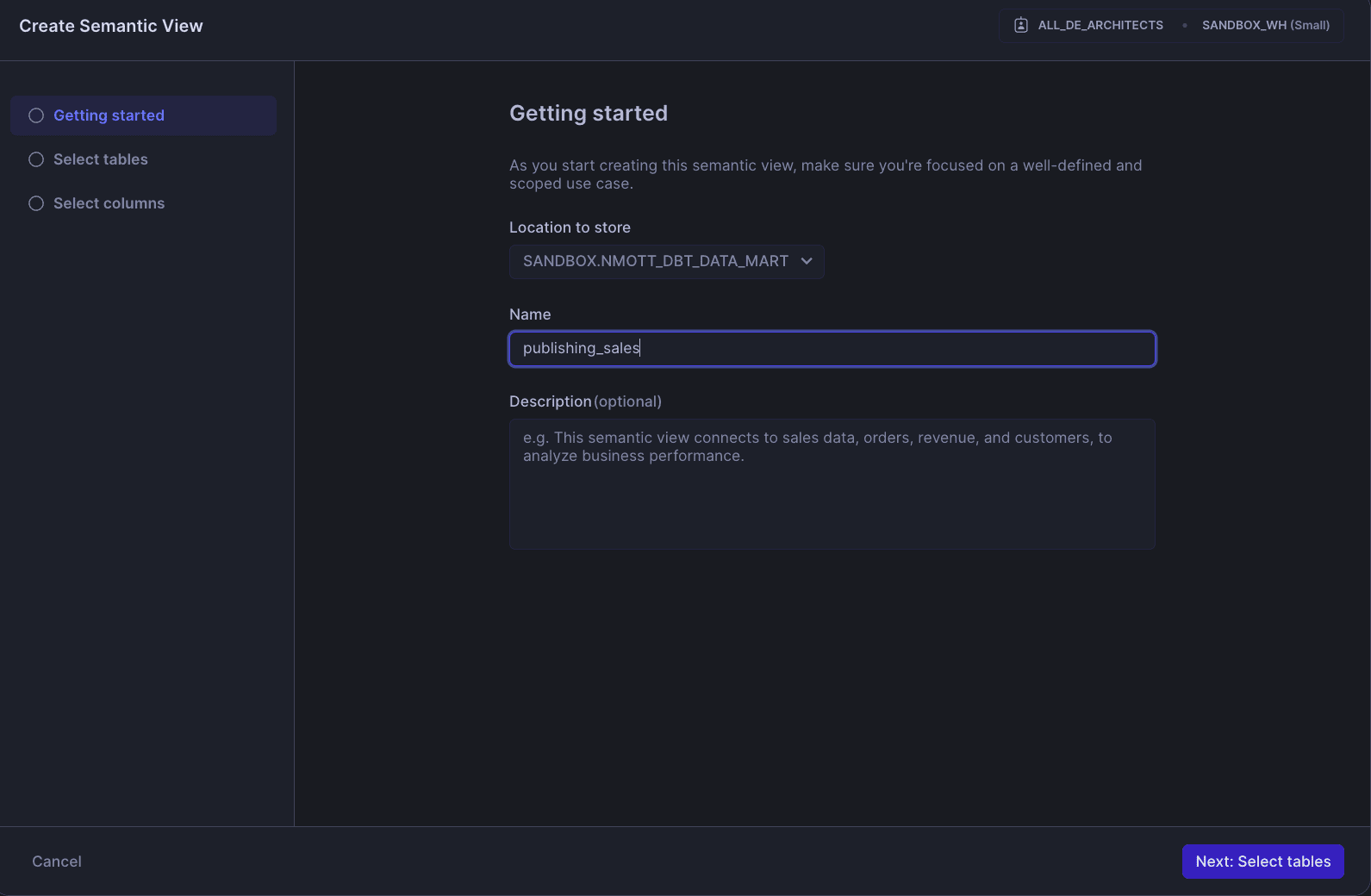Screen dimensions: 1371x896
Task: Click the Select columns step circle icon
Action: tap(36, 203)
